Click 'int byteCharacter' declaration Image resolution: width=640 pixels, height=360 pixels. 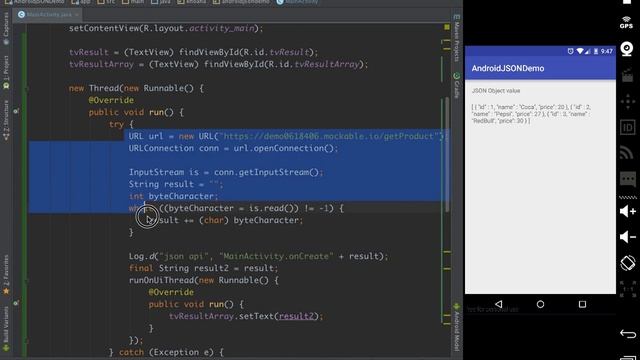pyautogui.click(x=173, y=196)
